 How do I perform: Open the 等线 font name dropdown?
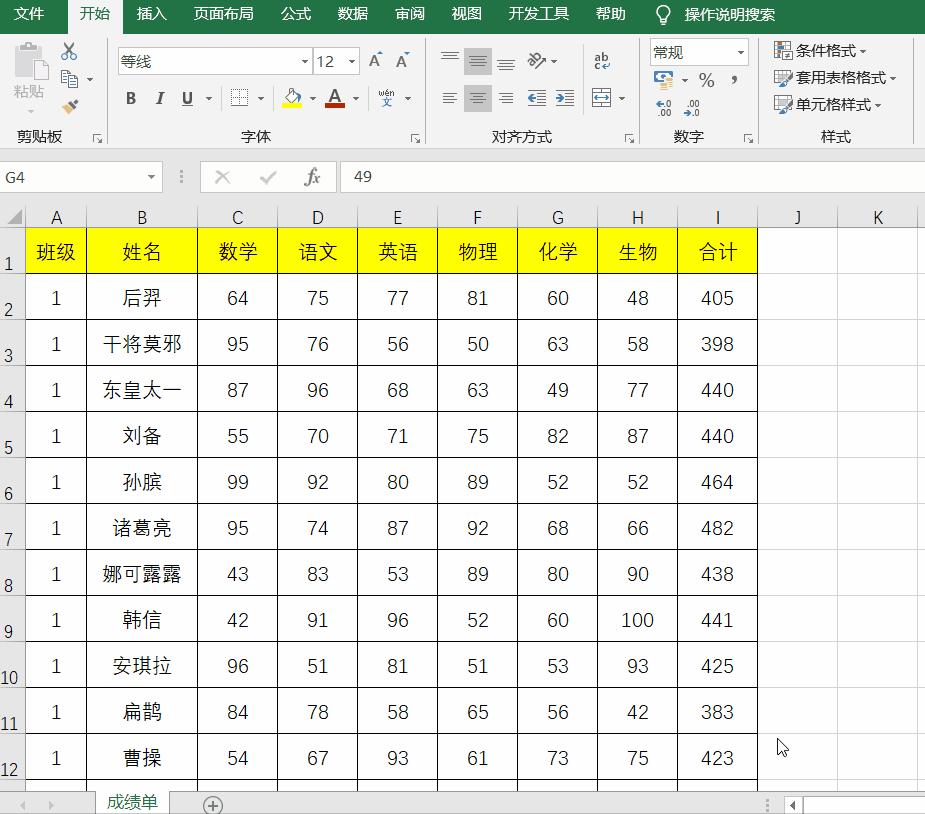[305, 61]
